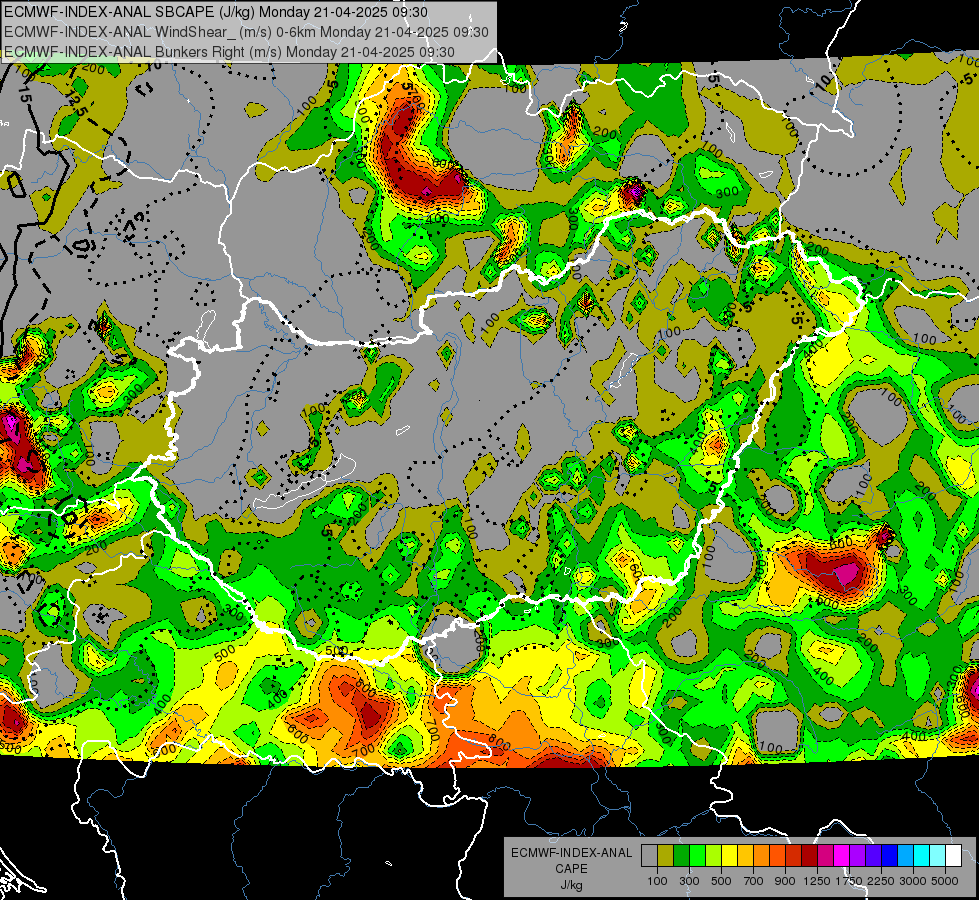Click the 1250 legend tick value
979x900 pixels.
[817, 881]
